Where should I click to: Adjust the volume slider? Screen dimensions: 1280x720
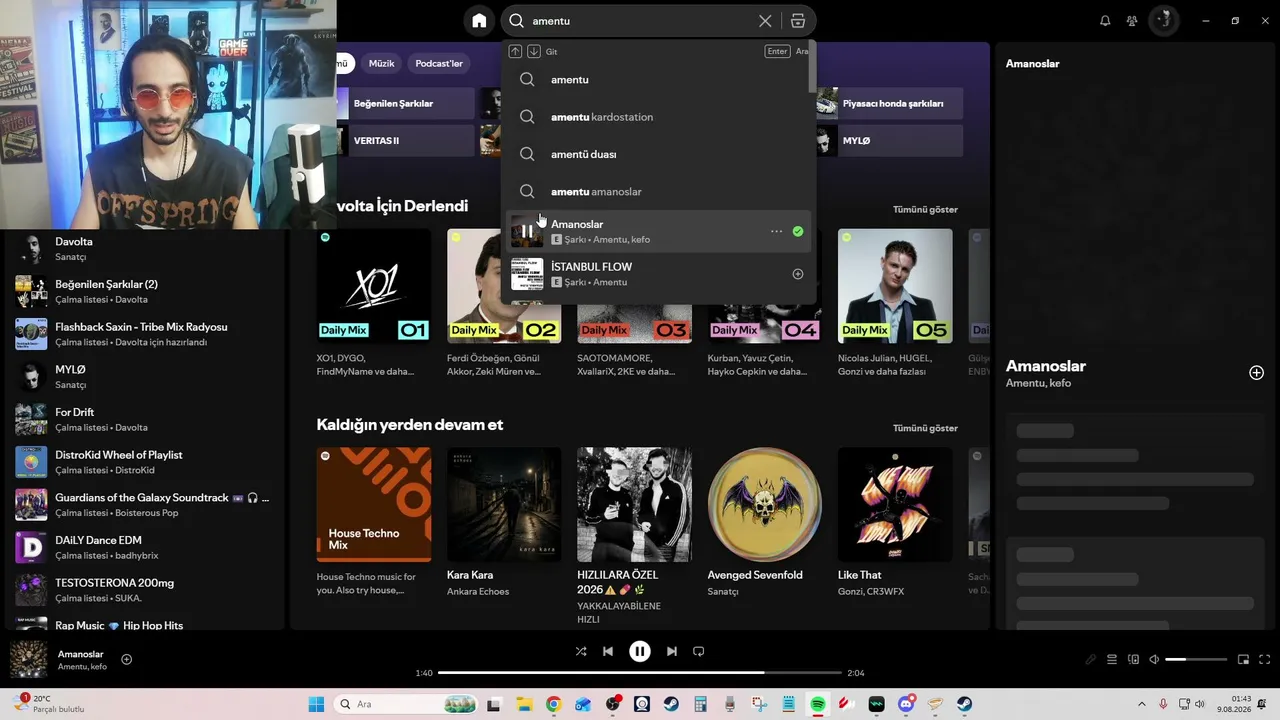[1196, 660]
